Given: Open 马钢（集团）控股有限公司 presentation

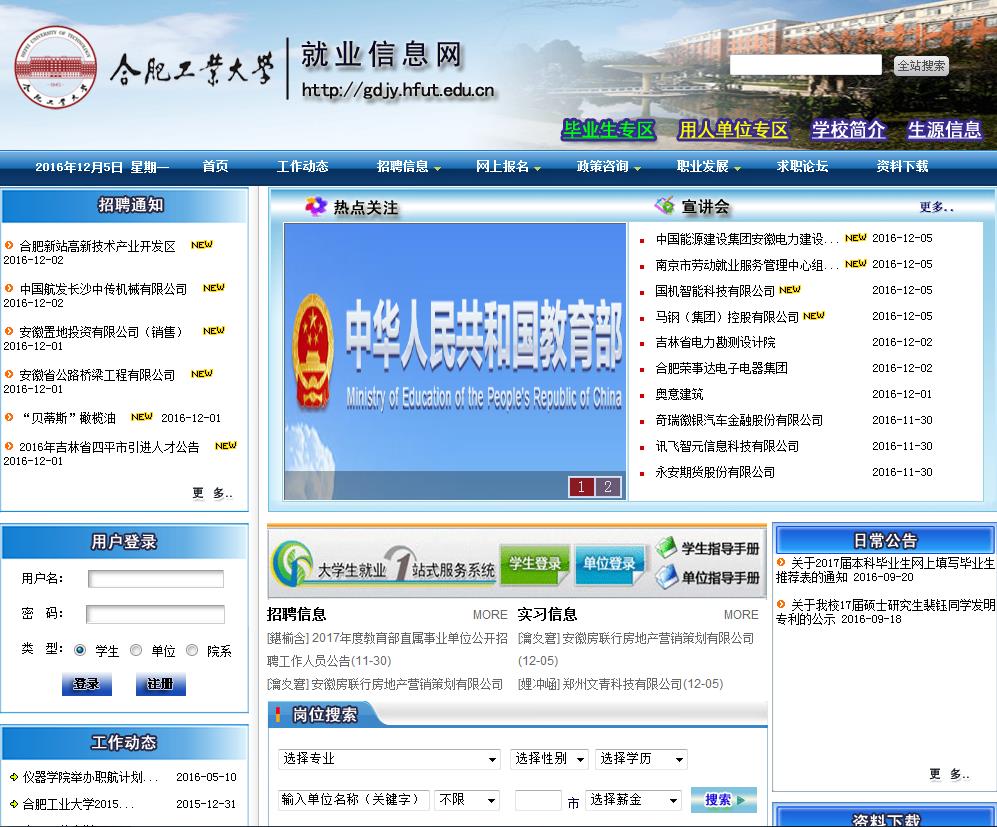Looking at the screenshot, I should coord(727,317).
